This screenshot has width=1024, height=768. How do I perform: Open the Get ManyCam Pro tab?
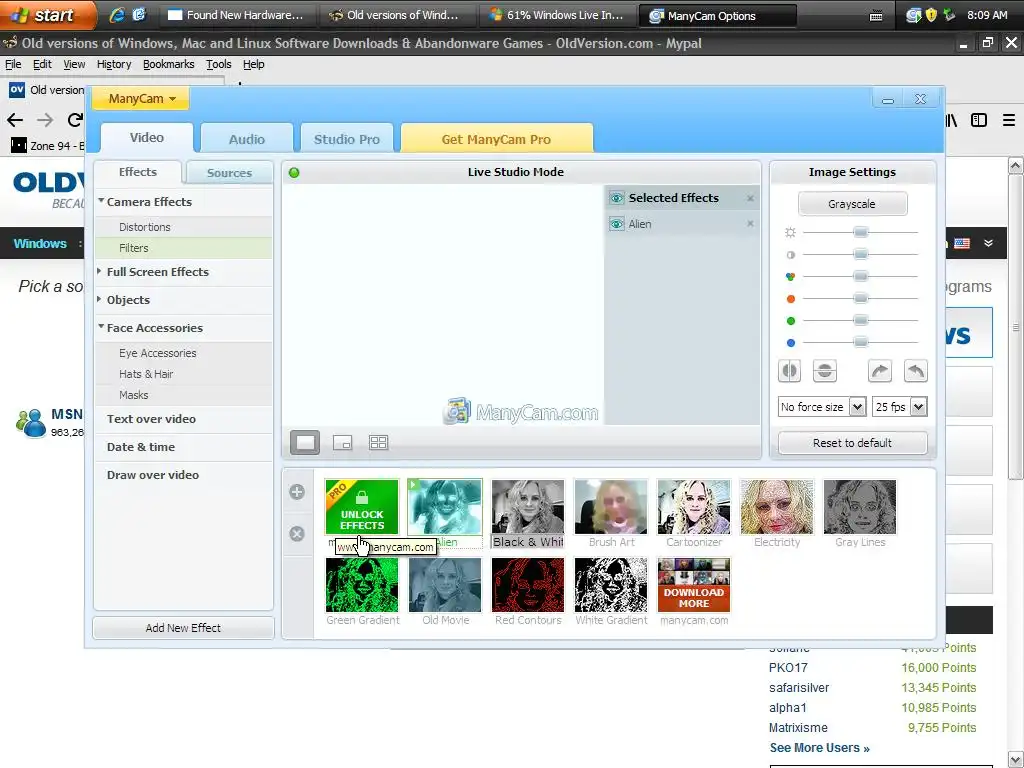[x=496, y=138]
